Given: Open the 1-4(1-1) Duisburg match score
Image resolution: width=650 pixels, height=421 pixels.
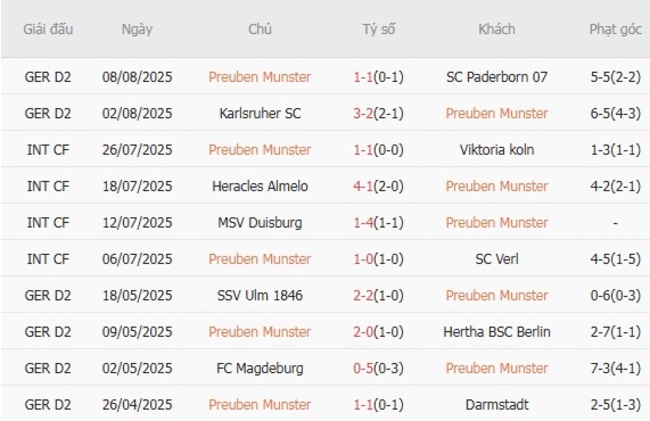Looking at the screenshot, I should click(x=379, y=222).
